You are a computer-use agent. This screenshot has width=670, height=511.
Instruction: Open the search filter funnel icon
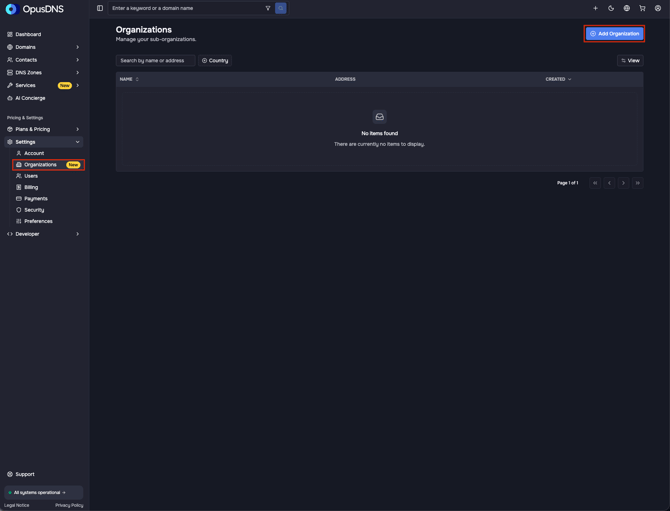[268, 8]
